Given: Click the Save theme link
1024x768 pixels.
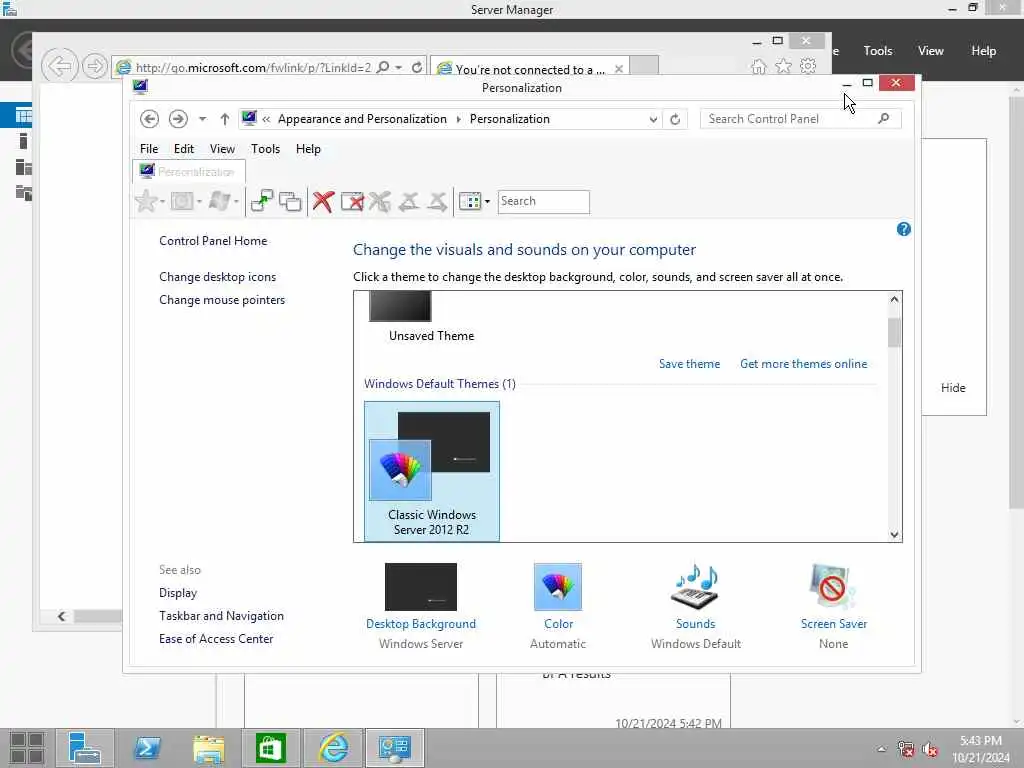Looking at the screenshot, I should 689,364.
